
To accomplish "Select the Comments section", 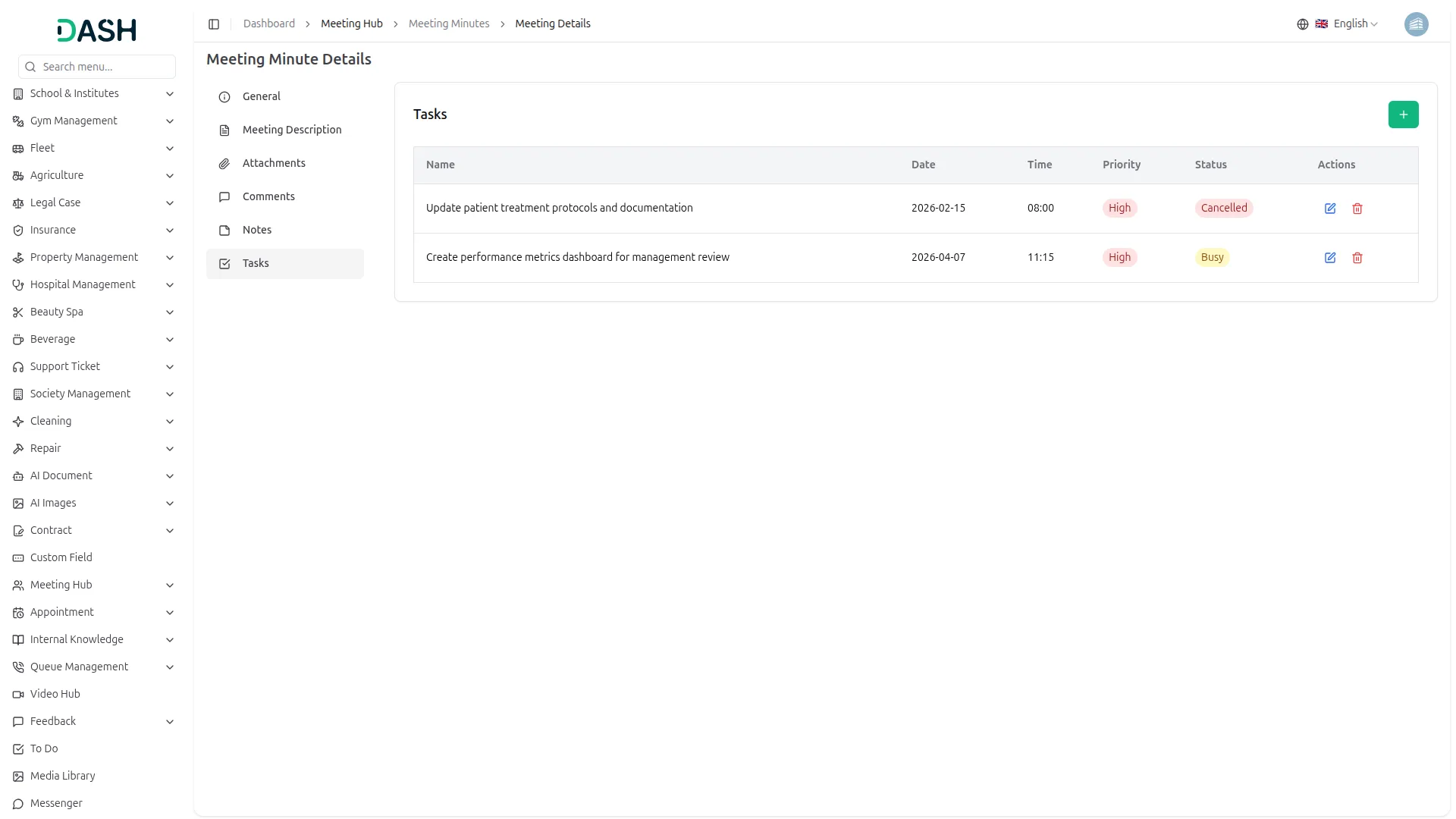I will (x=268, y=196).
